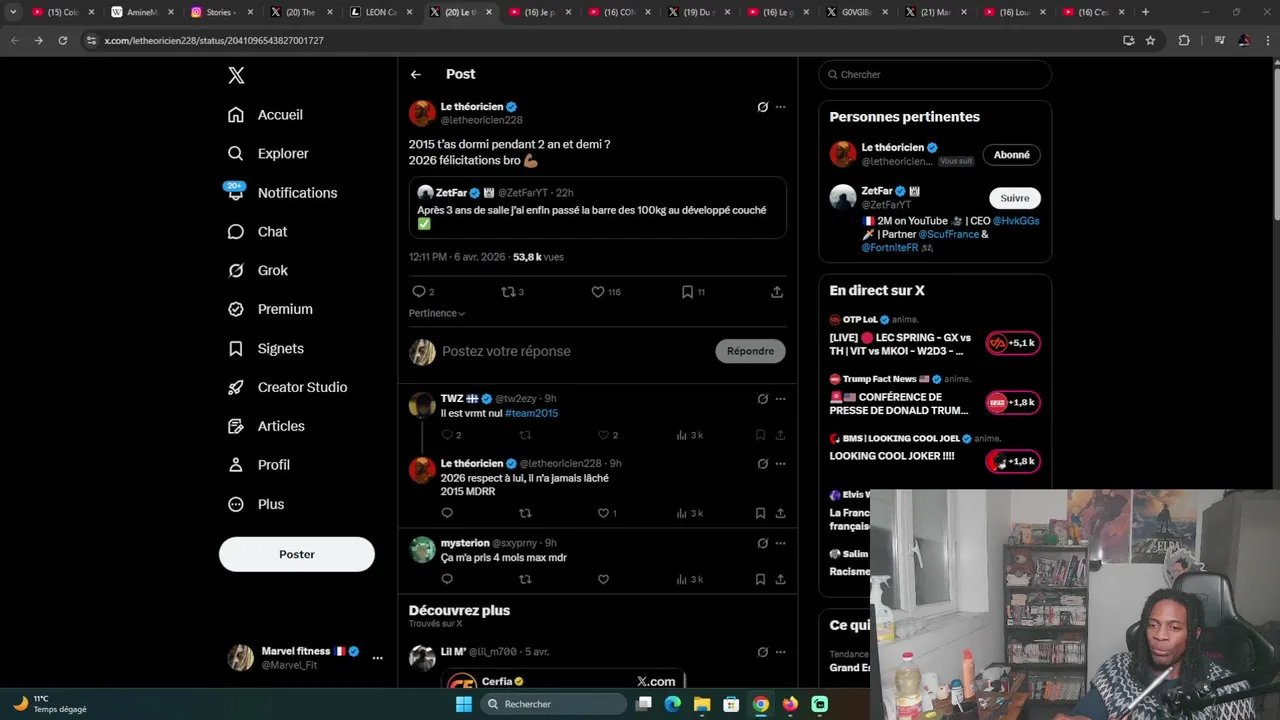
Task: Click the X logo in sidebar
Action: (236, 75)
